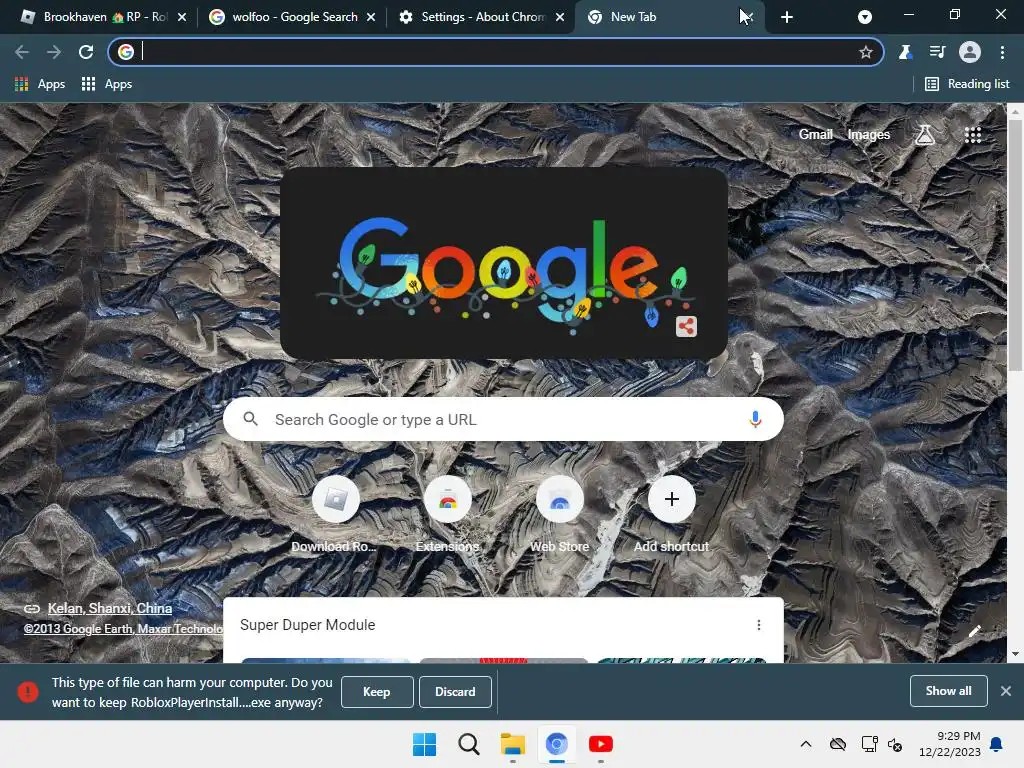
Task: Open Search Labs flask on page
Action: (x=924, y=135)
